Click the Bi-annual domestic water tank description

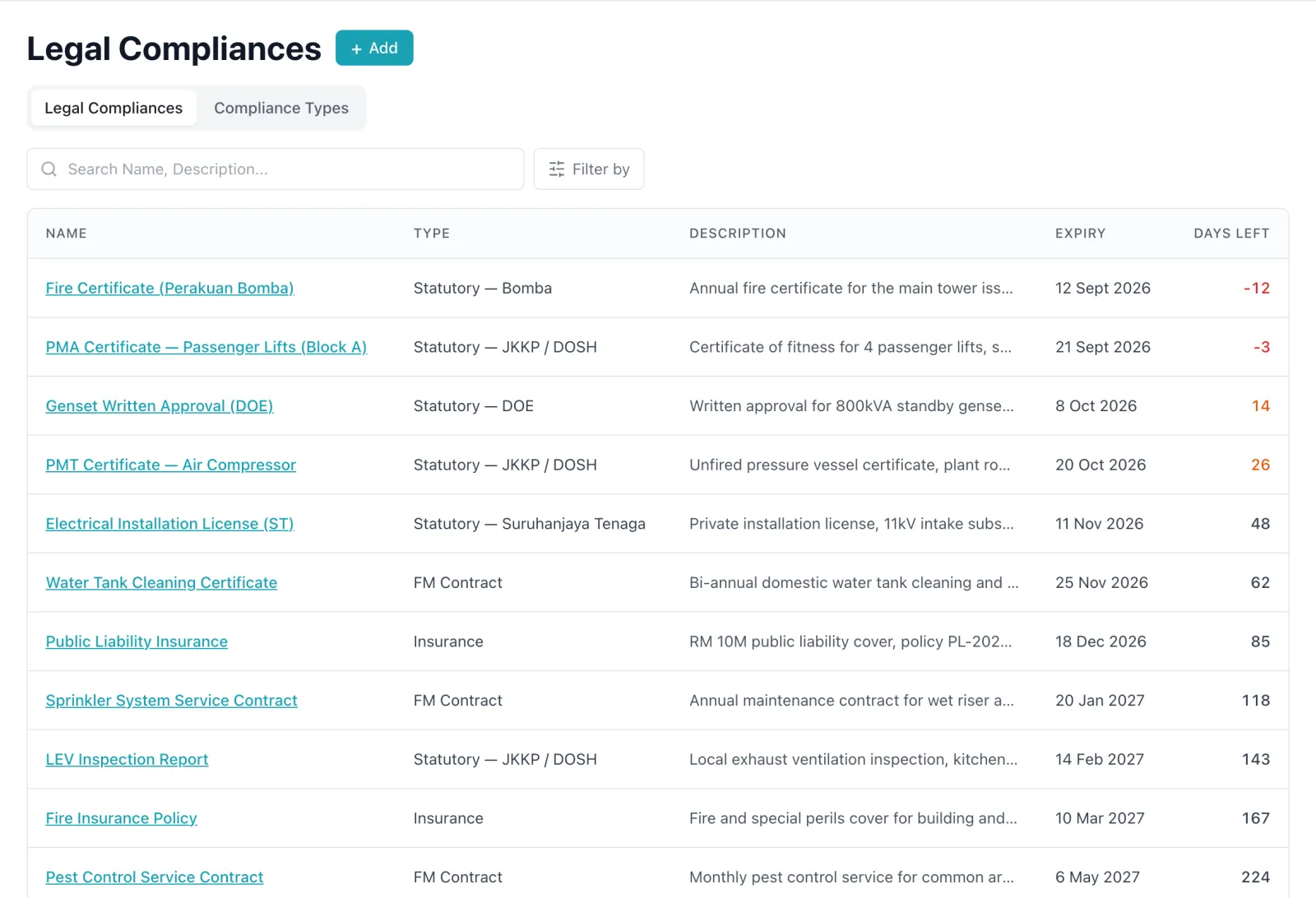(854, 582)
